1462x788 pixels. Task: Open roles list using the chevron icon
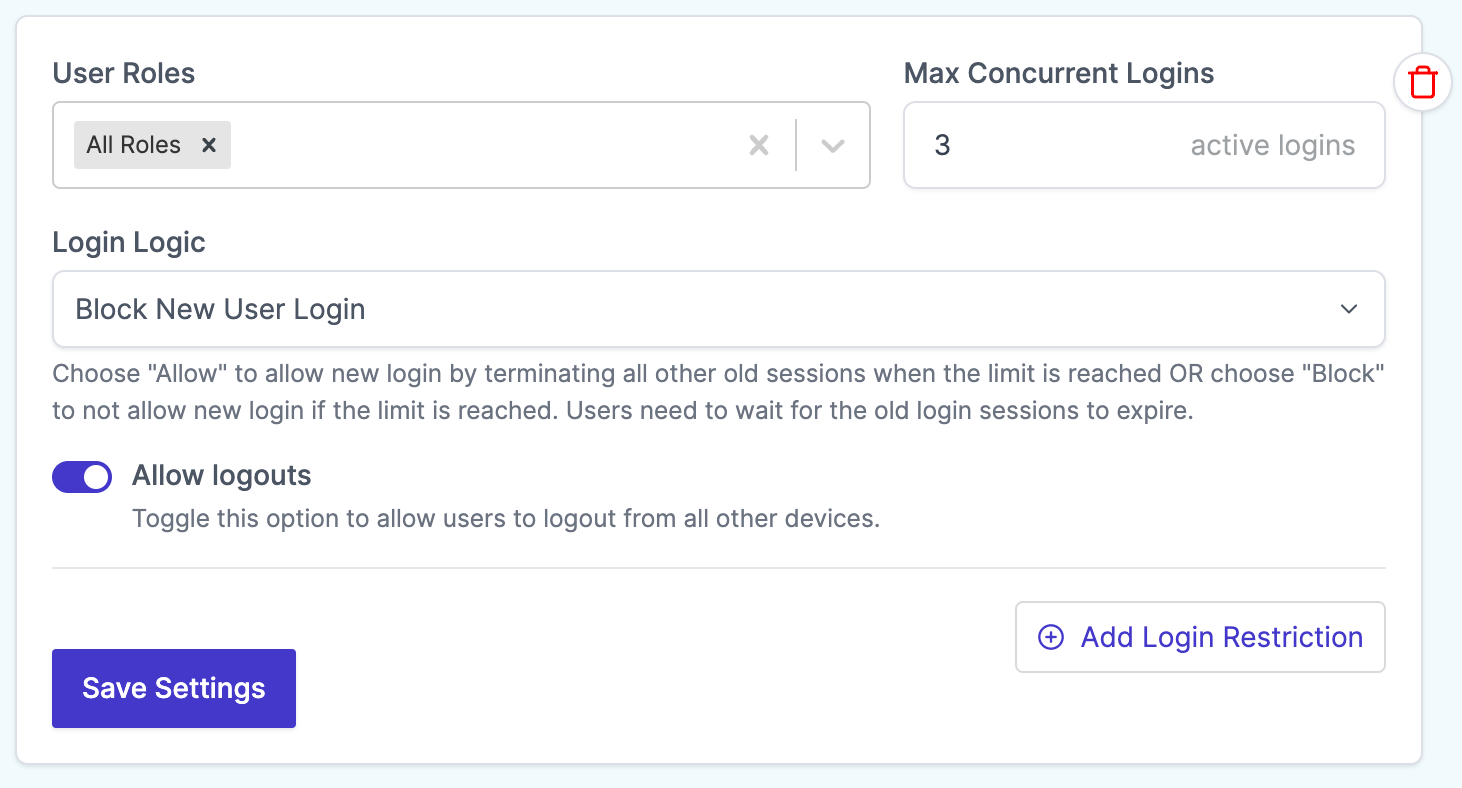(831, 145)
